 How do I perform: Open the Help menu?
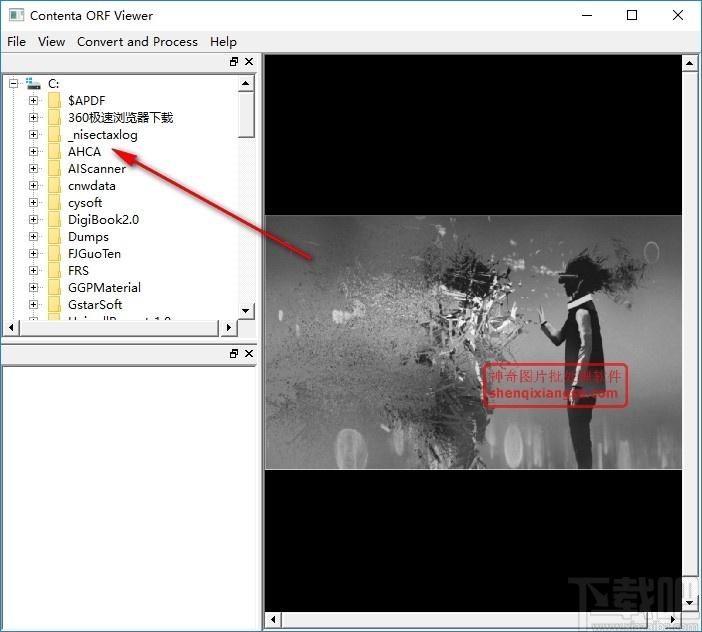223,42
